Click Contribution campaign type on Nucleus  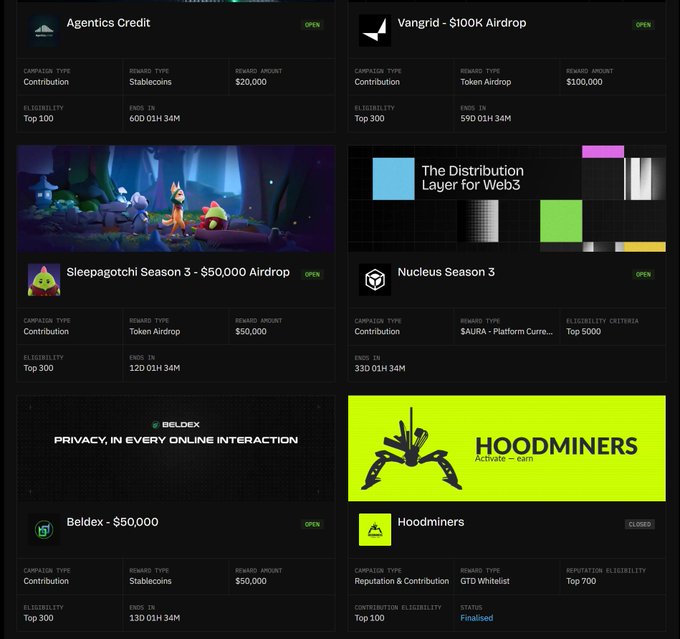click(x=377, y=331)
